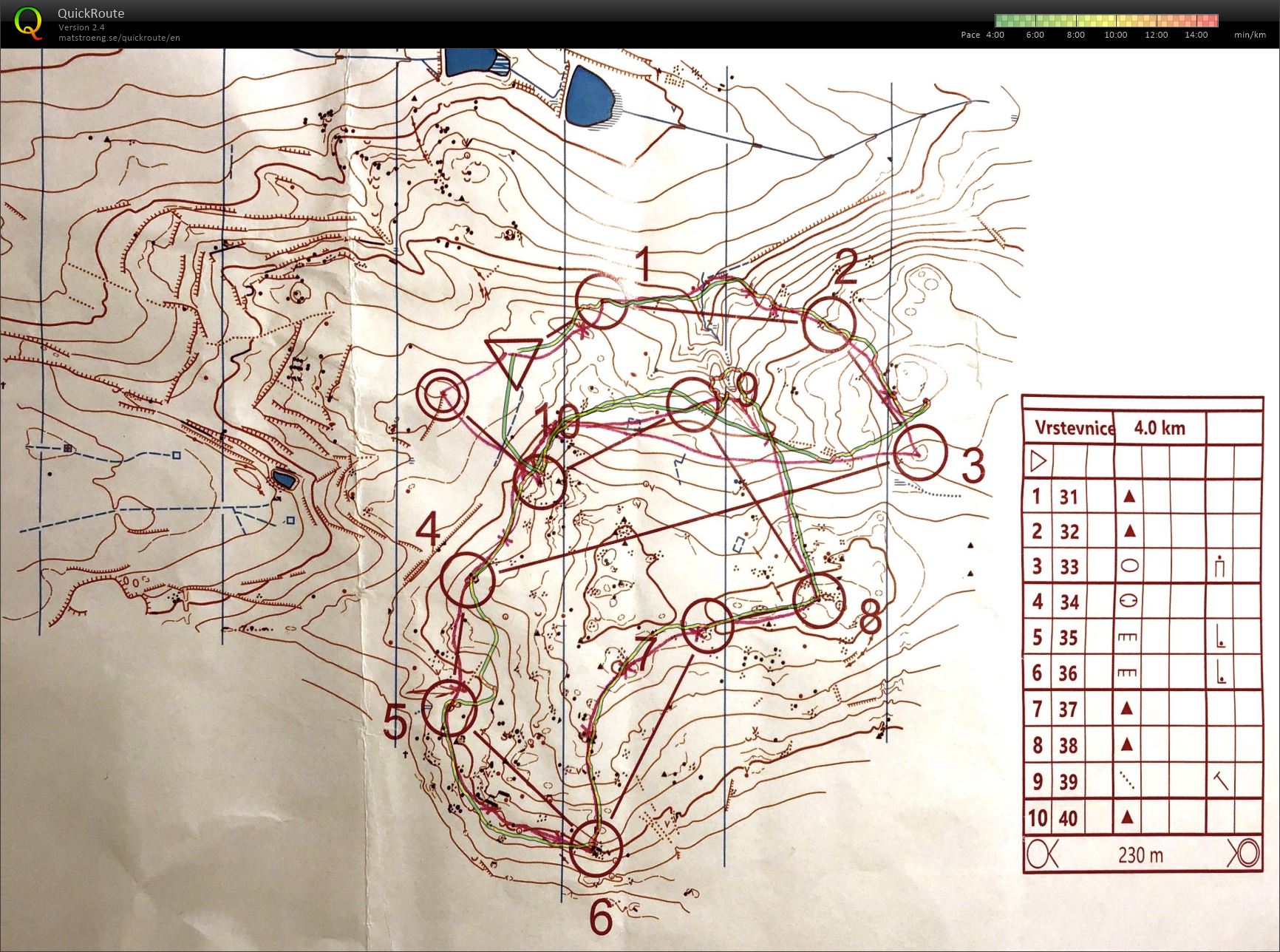Click control code 34 in the table

pyautogui.click(x=1069, y=602)
